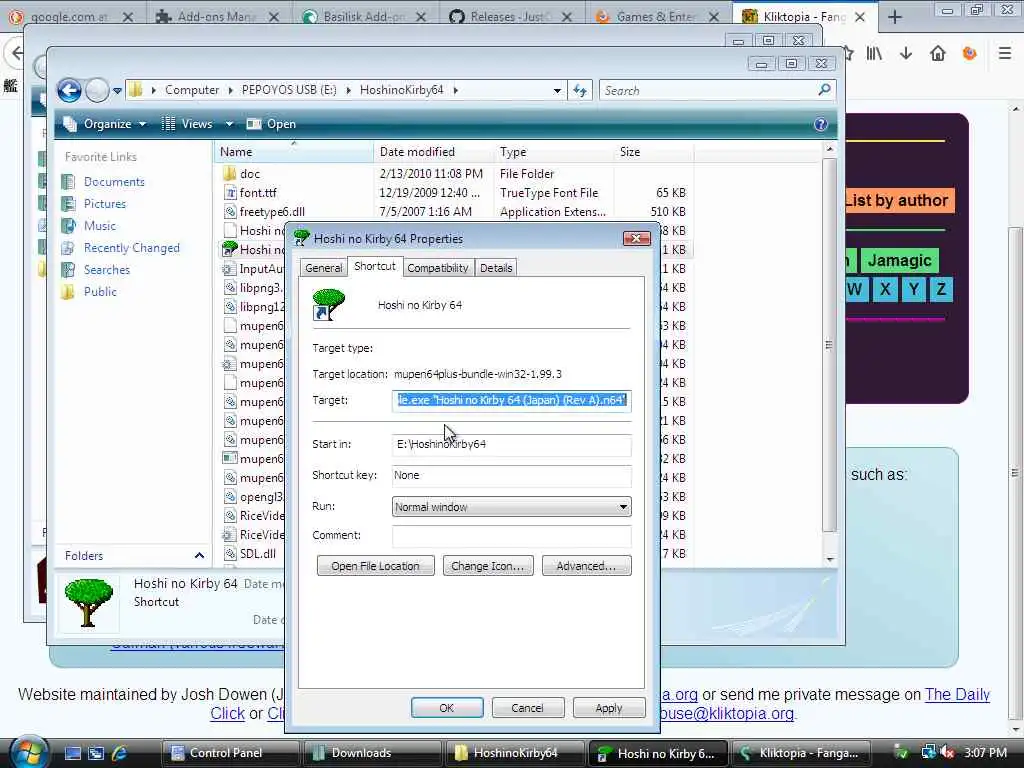Image resolution: width=1024 pixels, height=768 pixels.
Task: Open Pictures in Favorite Links
Action: tap(104, 204)
